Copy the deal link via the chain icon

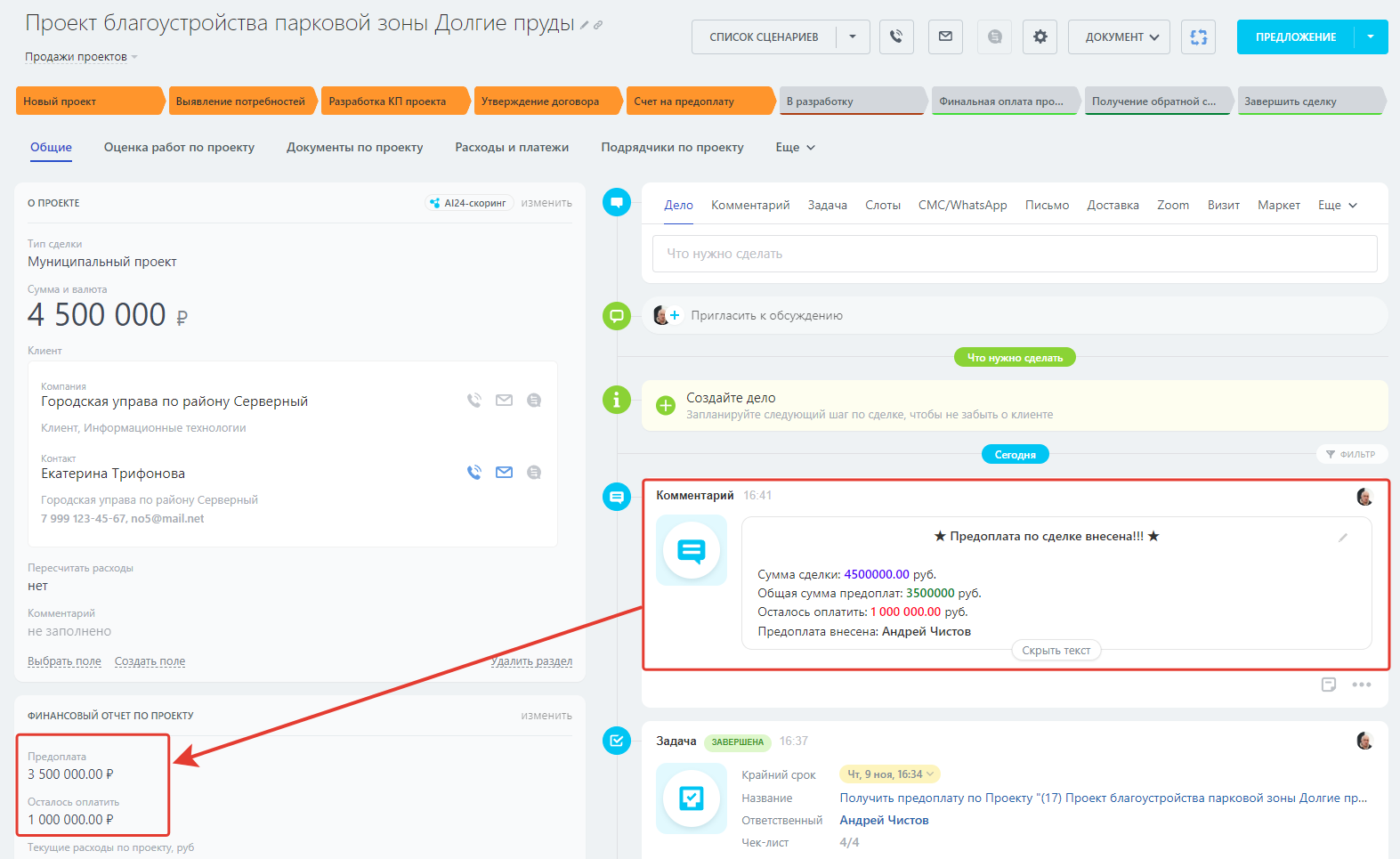pos(598,25)
